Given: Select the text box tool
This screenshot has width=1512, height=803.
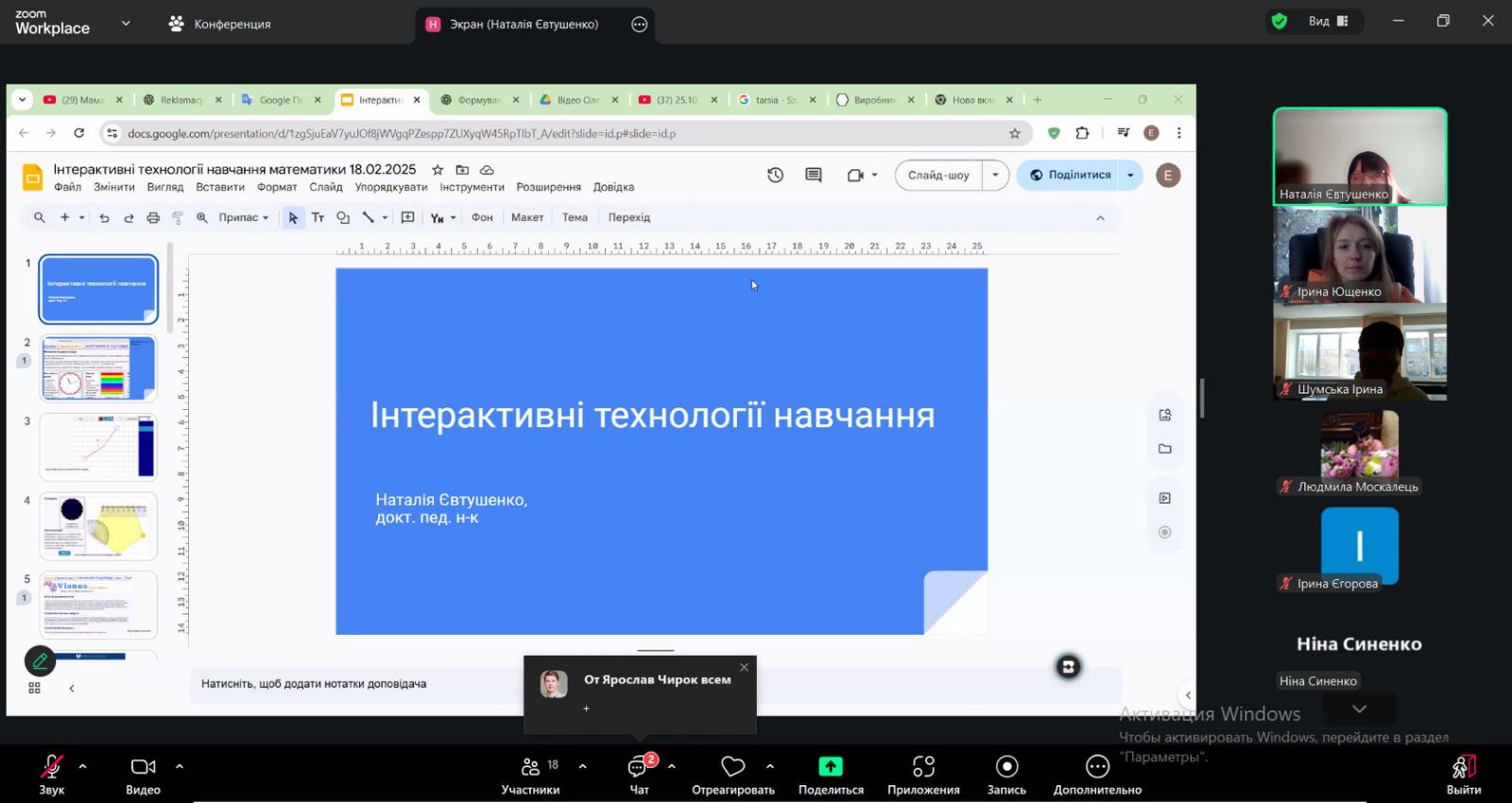Looking at the screenshot, I should click(318, 217).
